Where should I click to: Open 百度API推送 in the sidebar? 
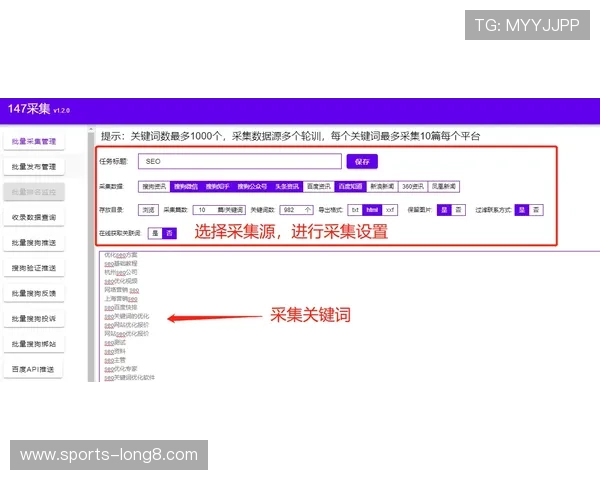[x=34, y=369]
